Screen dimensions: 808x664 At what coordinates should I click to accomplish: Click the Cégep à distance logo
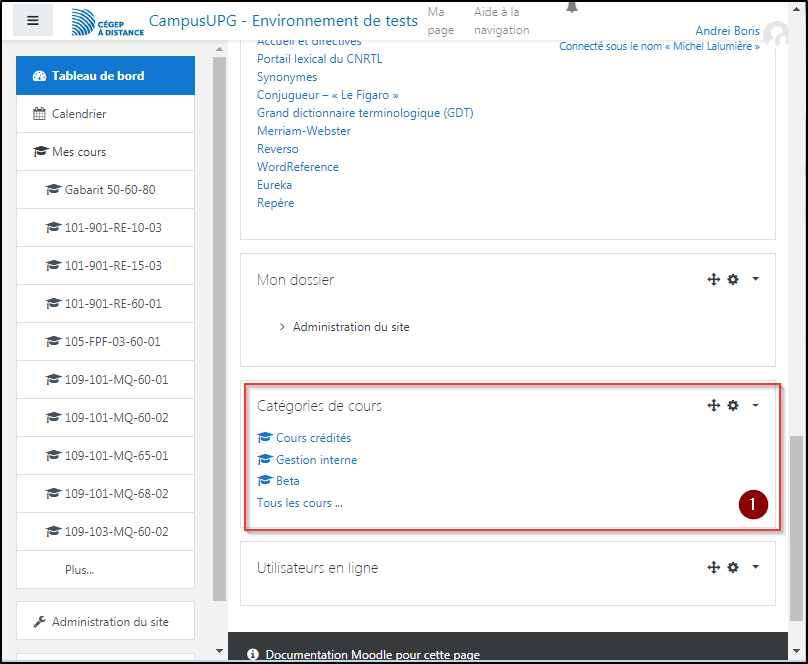pos(108,22)
